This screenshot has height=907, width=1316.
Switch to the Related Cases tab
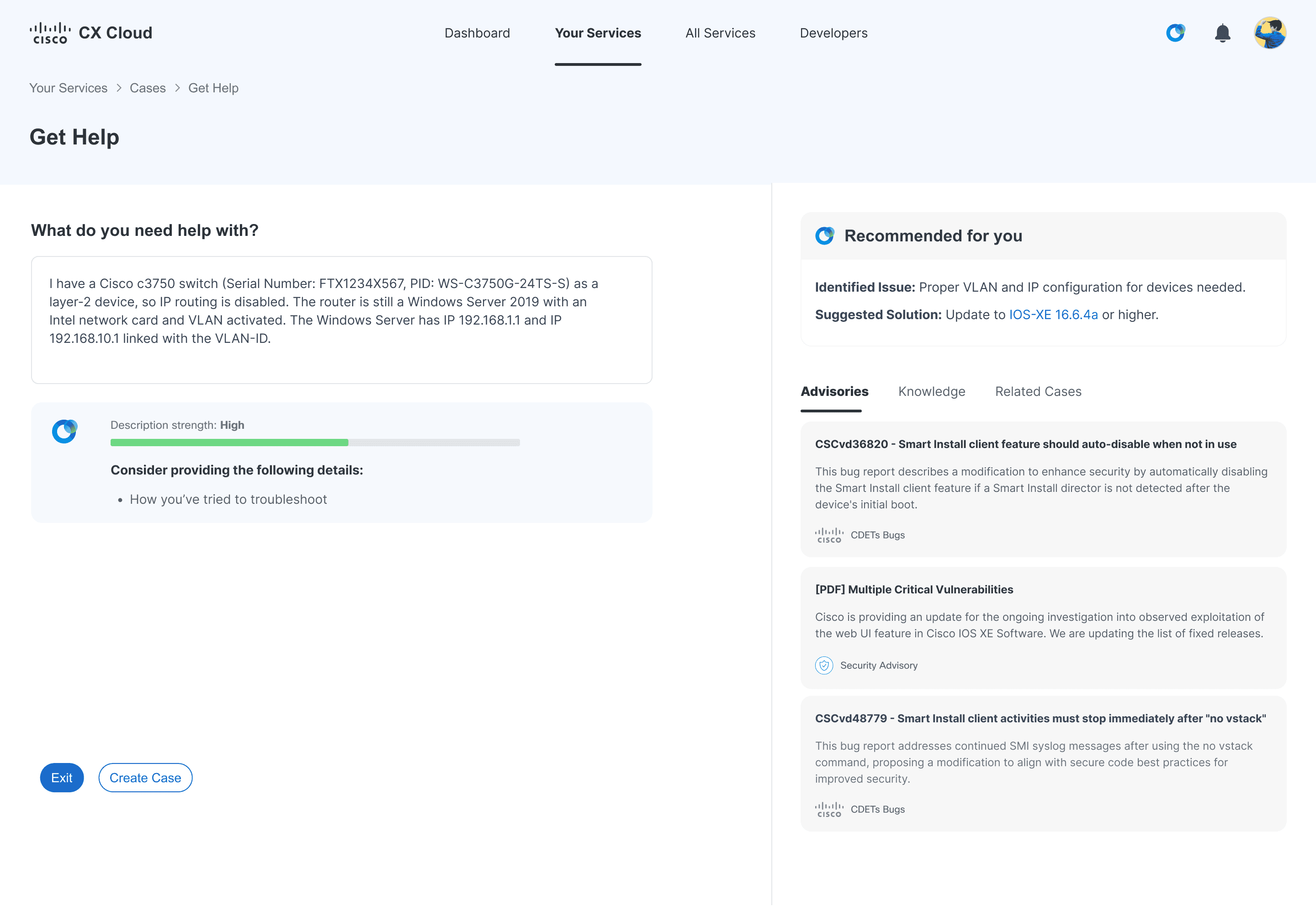click(1038, 392)
